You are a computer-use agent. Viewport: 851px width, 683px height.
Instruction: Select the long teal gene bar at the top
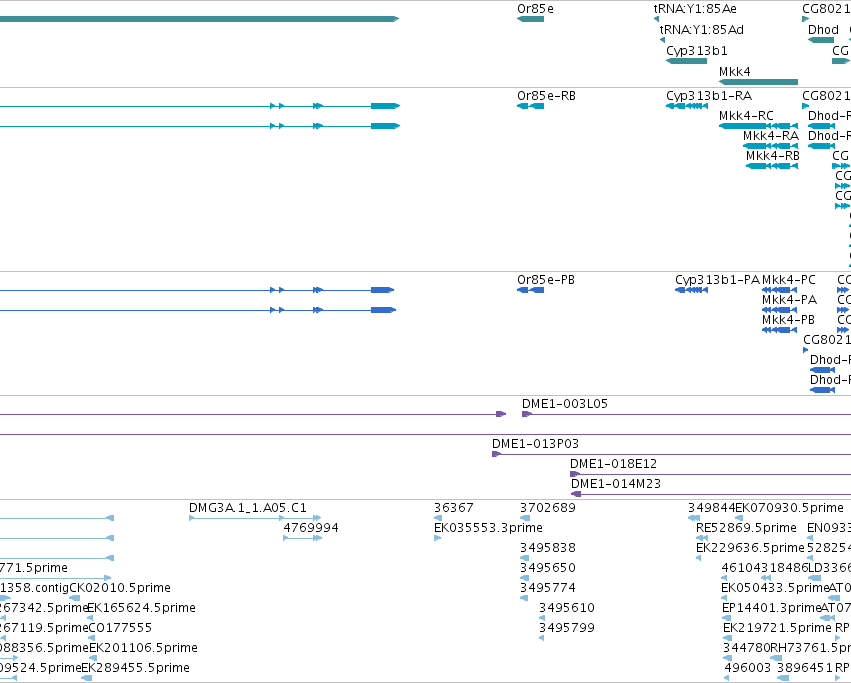[x=199, y=19]
